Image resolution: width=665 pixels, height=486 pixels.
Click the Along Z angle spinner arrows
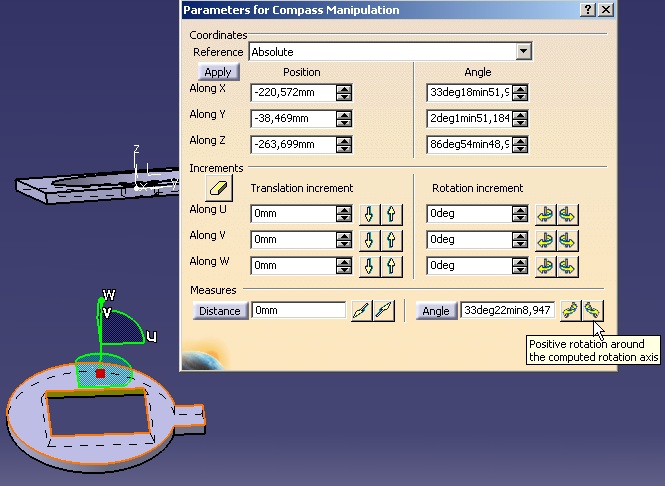519,145
